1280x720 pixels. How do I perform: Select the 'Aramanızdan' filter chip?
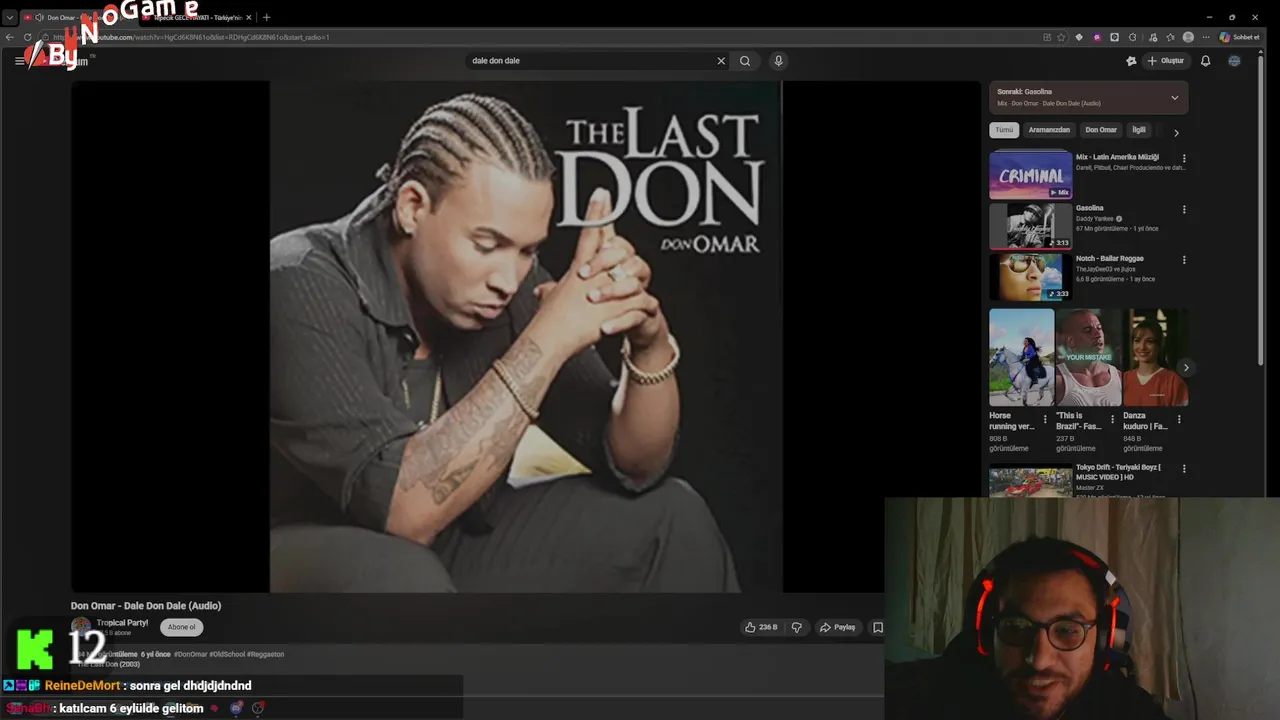pos(1049,130)
